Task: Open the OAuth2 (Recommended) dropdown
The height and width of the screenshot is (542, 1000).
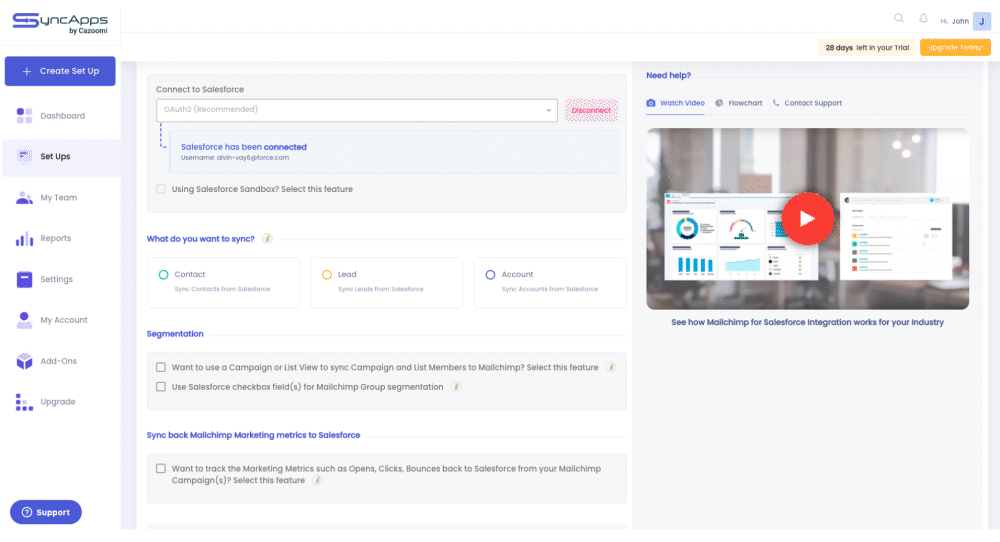Action: click(357, 110)
